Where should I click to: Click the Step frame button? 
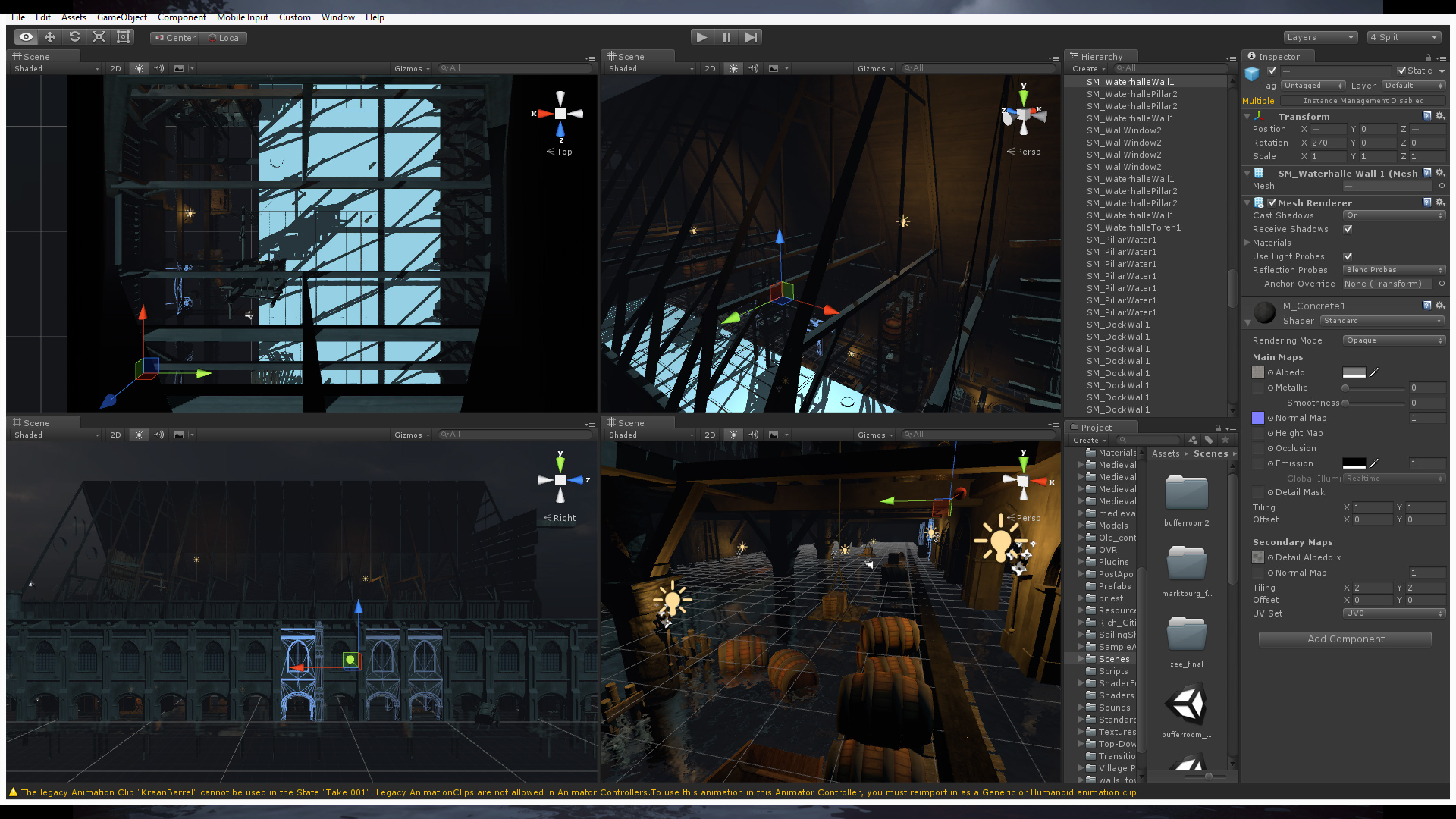[x=751, y=37]
